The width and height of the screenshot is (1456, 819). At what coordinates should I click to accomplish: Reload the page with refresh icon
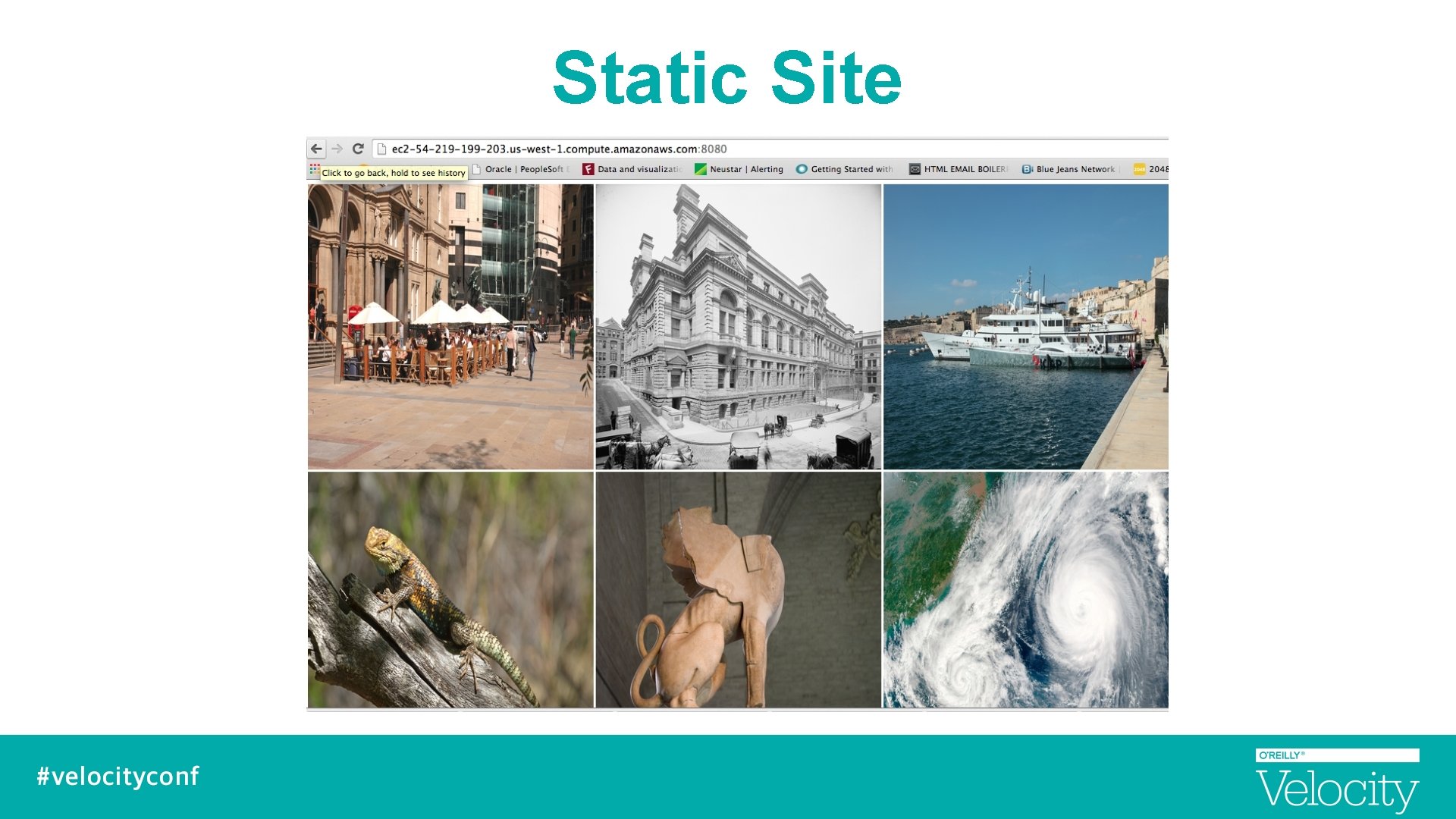coord(358,149)
